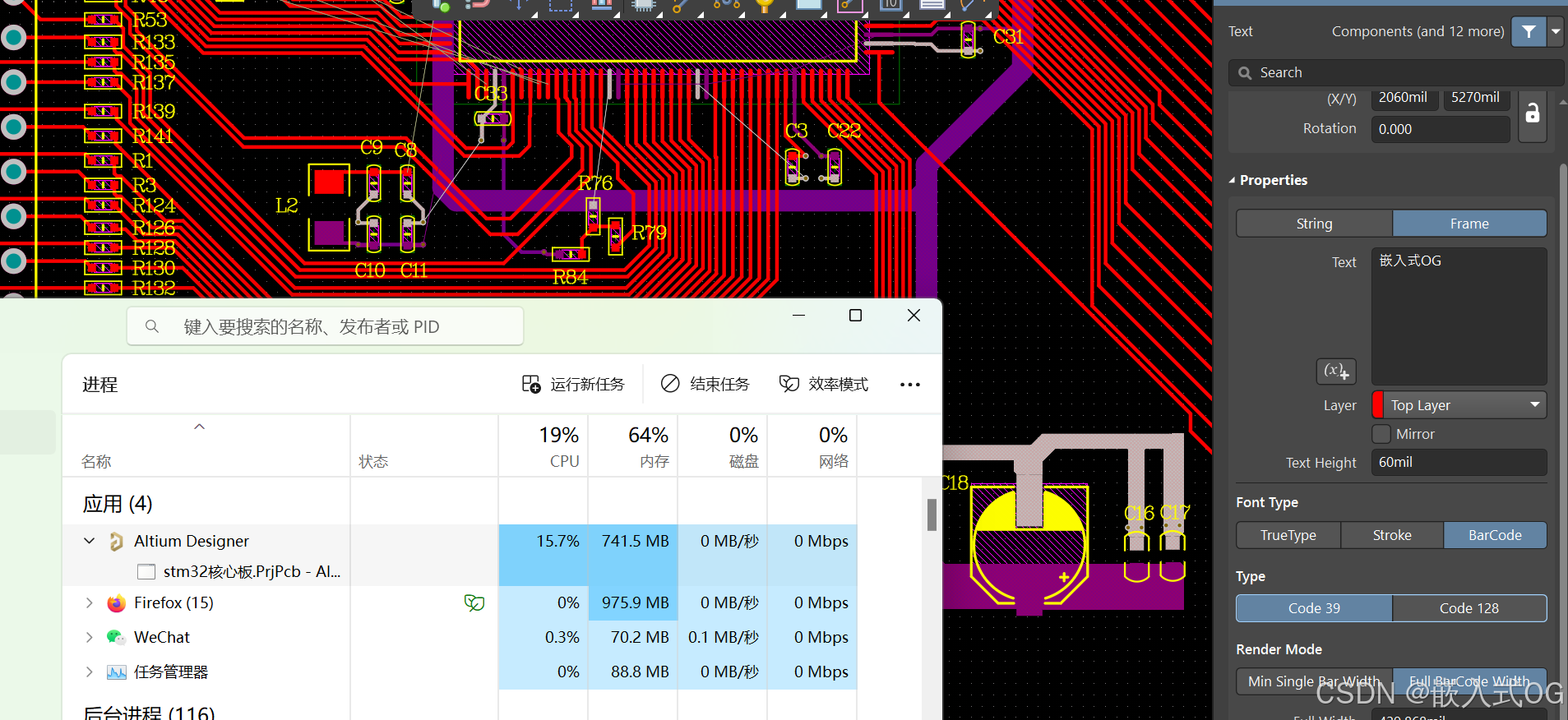Click the interactive routing icon in Altium toolbar
The height and width of the screenshot is (720, 1568).
682,7
